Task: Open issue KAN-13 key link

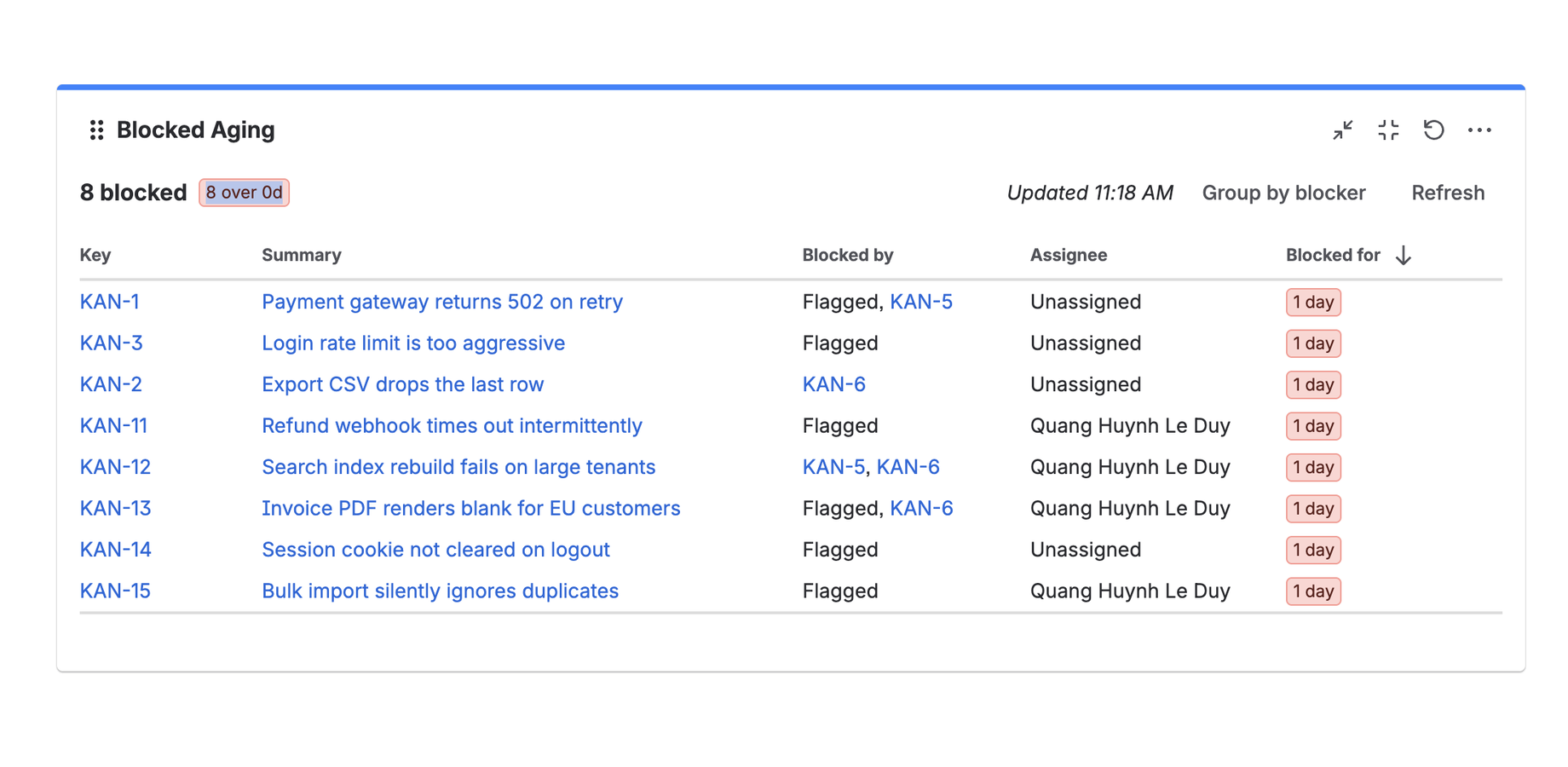Action: point(115,509)
